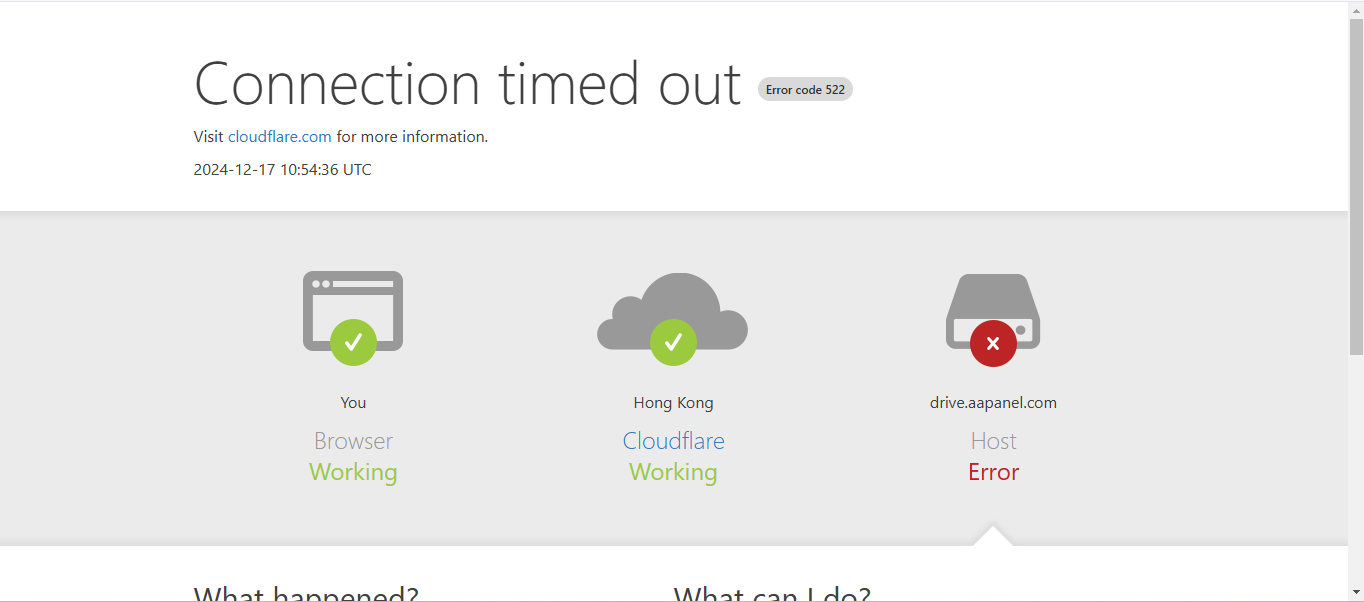1364x602 pixels.
Task: Click the Hong Kong location label
Action: click(x=673, y=402)
